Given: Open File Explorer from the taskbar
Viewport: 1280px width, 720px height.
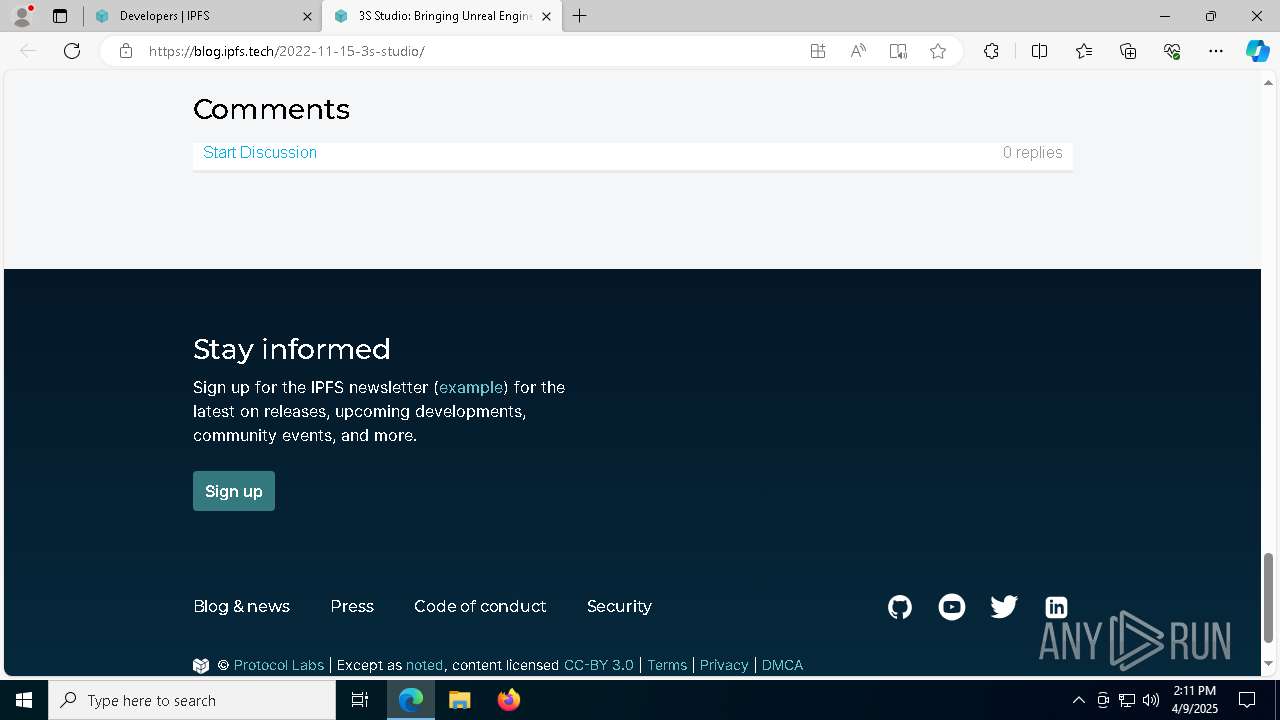Looking at the screenshot, I should 459,700.
